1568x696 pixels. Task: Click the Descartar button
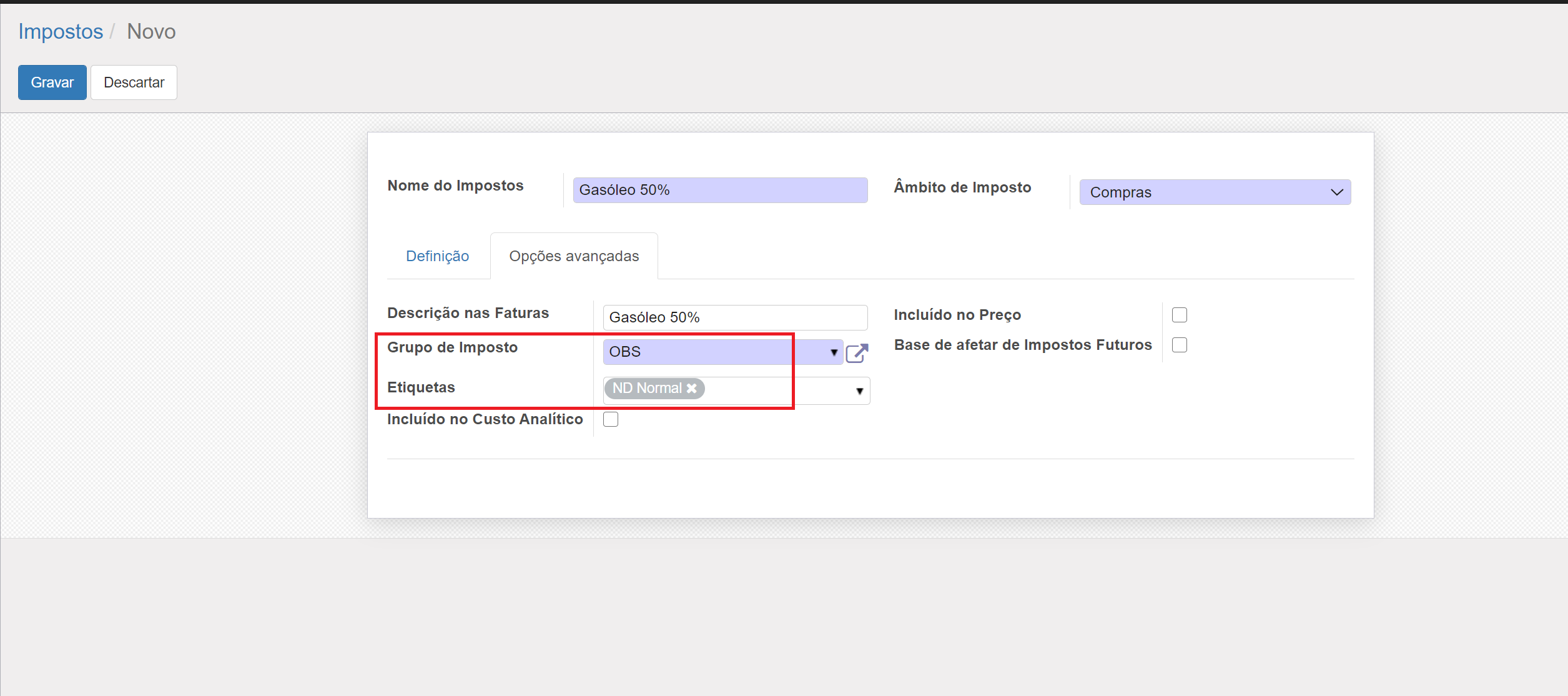pyautogui.click(x=134, y=82)
